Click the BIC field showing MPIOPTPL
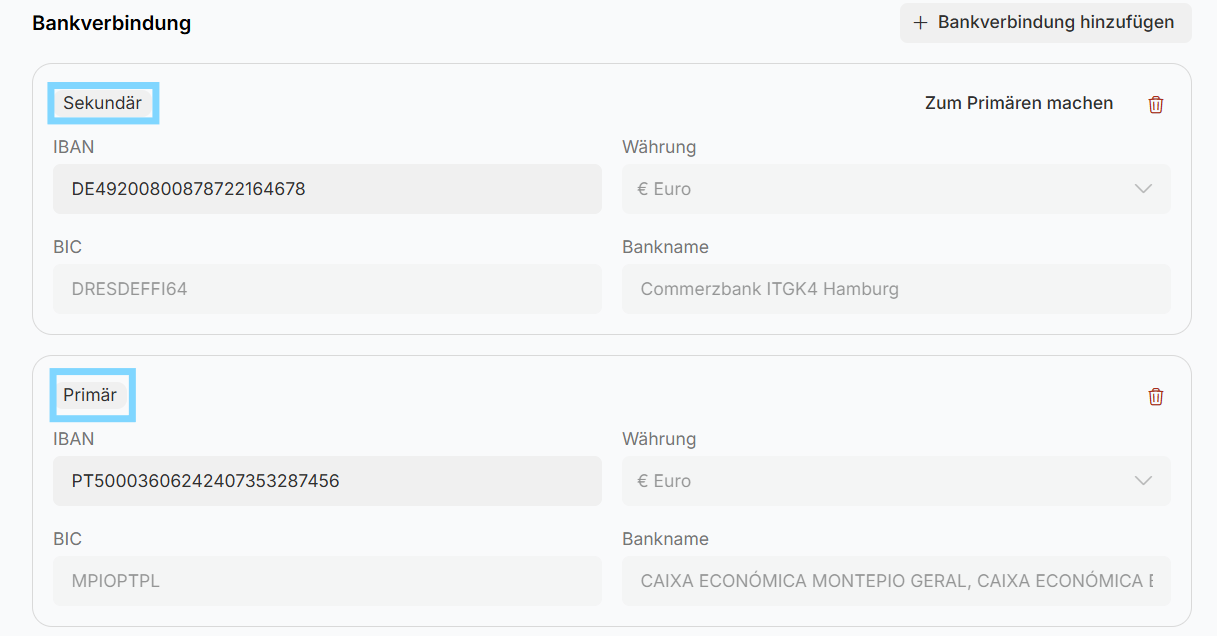The image size is (1217, 636). [327, 581]
